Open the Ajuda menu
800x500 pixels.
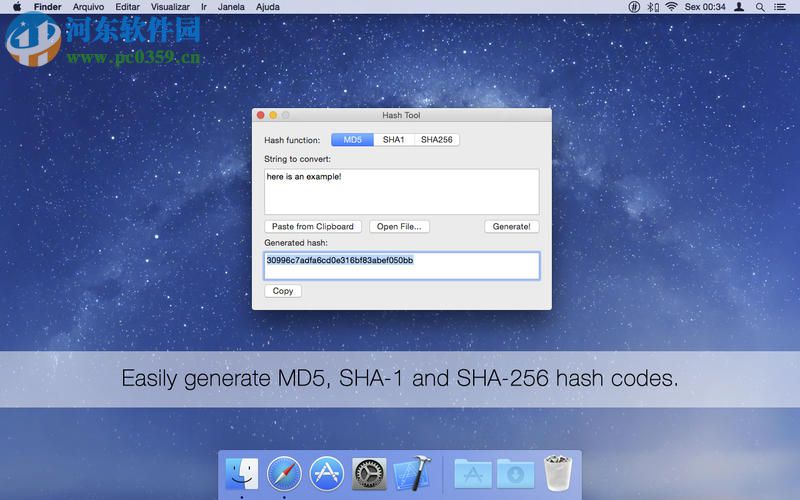tap(267, 7)
